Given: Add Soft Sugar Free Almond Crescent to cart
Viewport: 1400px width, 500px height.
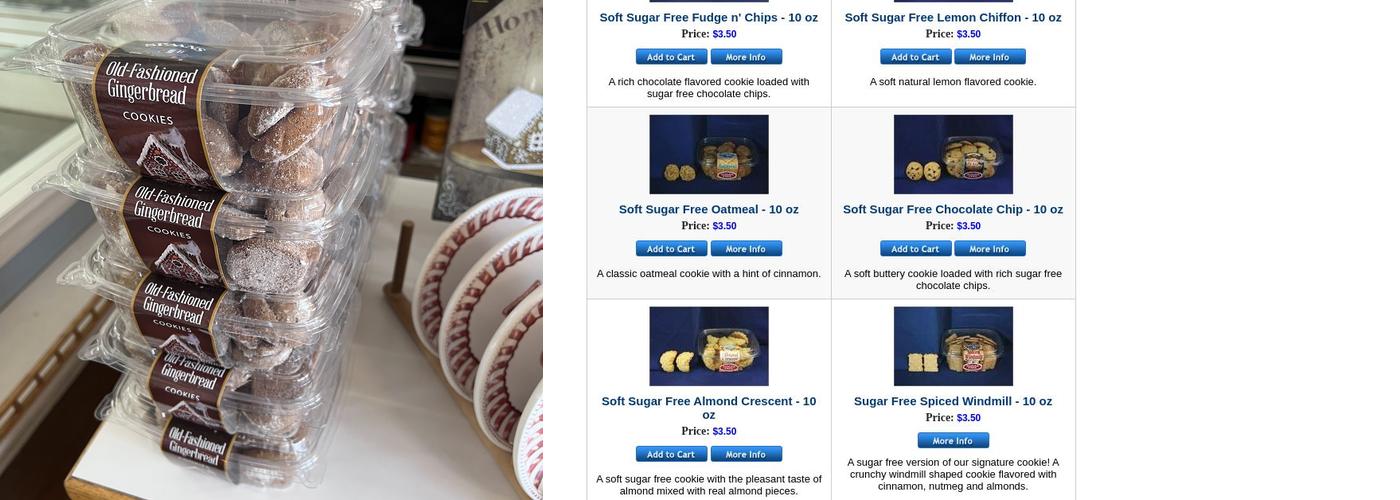Looking at the screenshot, I should [x=671, y=454].
